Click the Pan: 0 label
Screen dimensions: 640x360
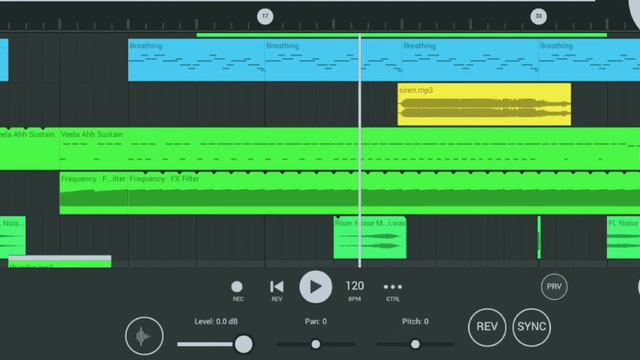pos(316,322)
